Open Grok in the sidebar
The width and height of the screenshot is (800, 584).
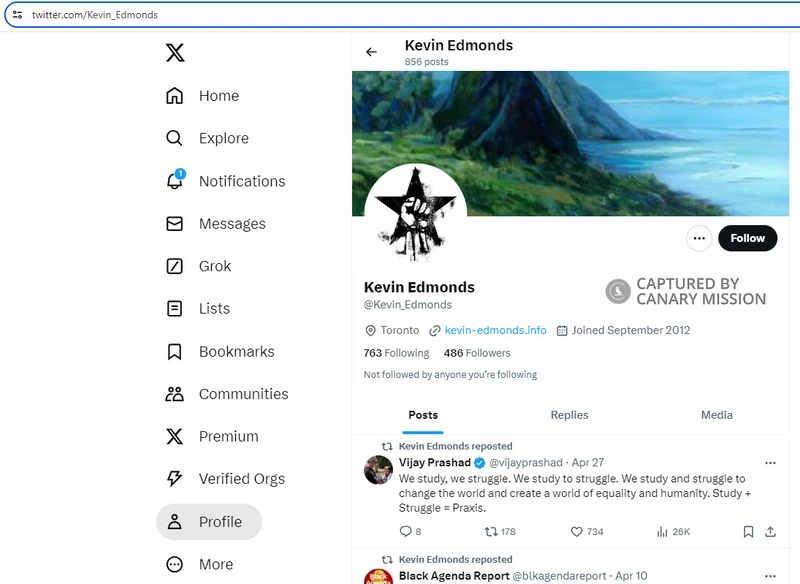198,266
